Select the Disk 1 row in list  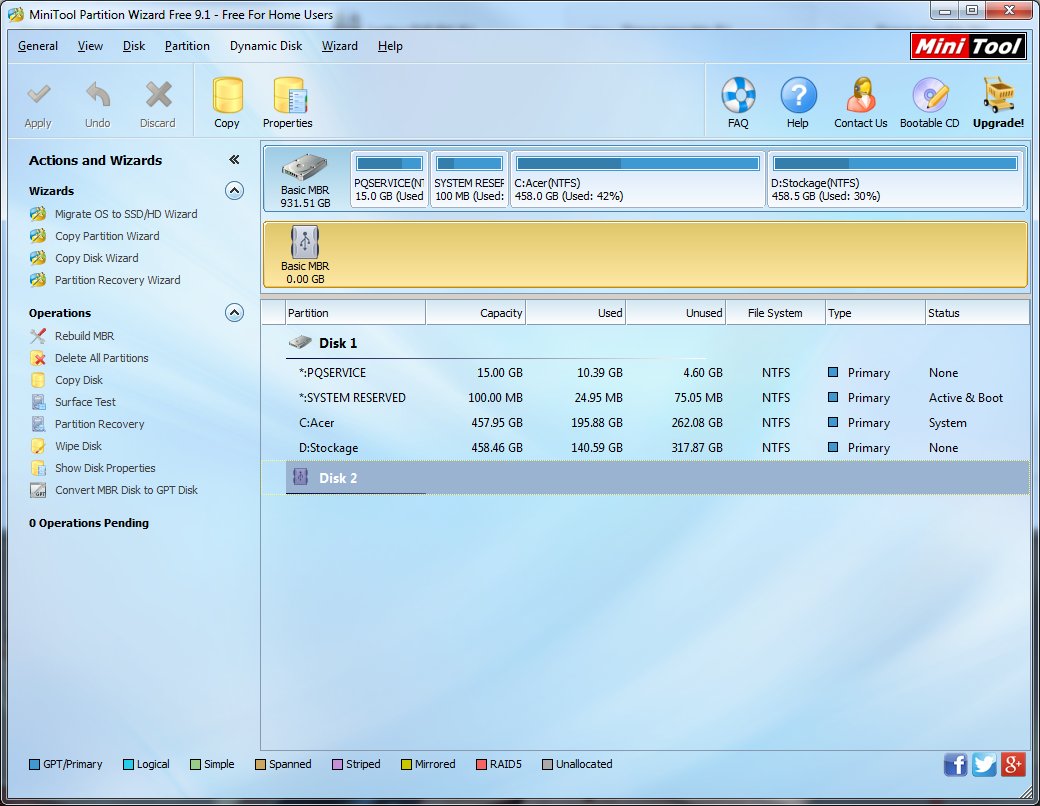645,343
